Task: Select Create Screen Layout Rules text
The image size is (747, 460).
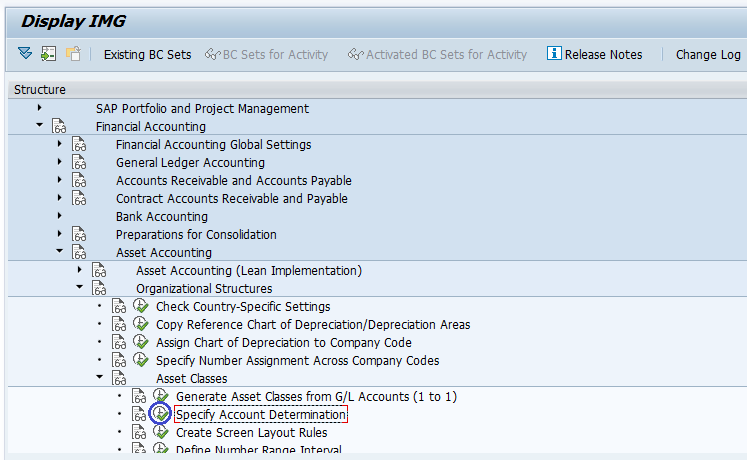Action: [252, 433]
